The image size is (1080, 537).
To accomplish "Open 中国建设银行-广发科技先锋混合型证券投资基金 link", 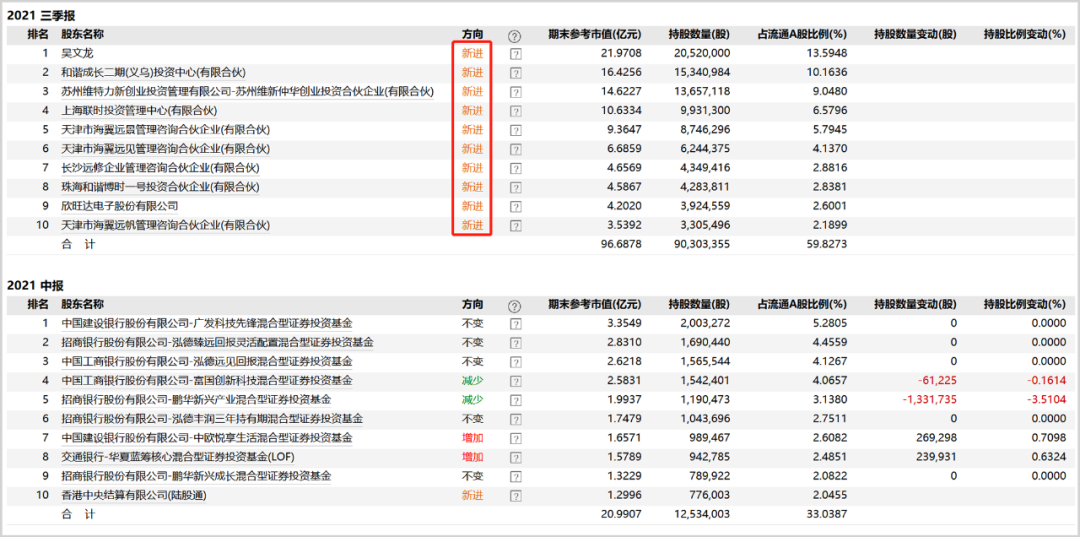I will click(x=207, y=323).
